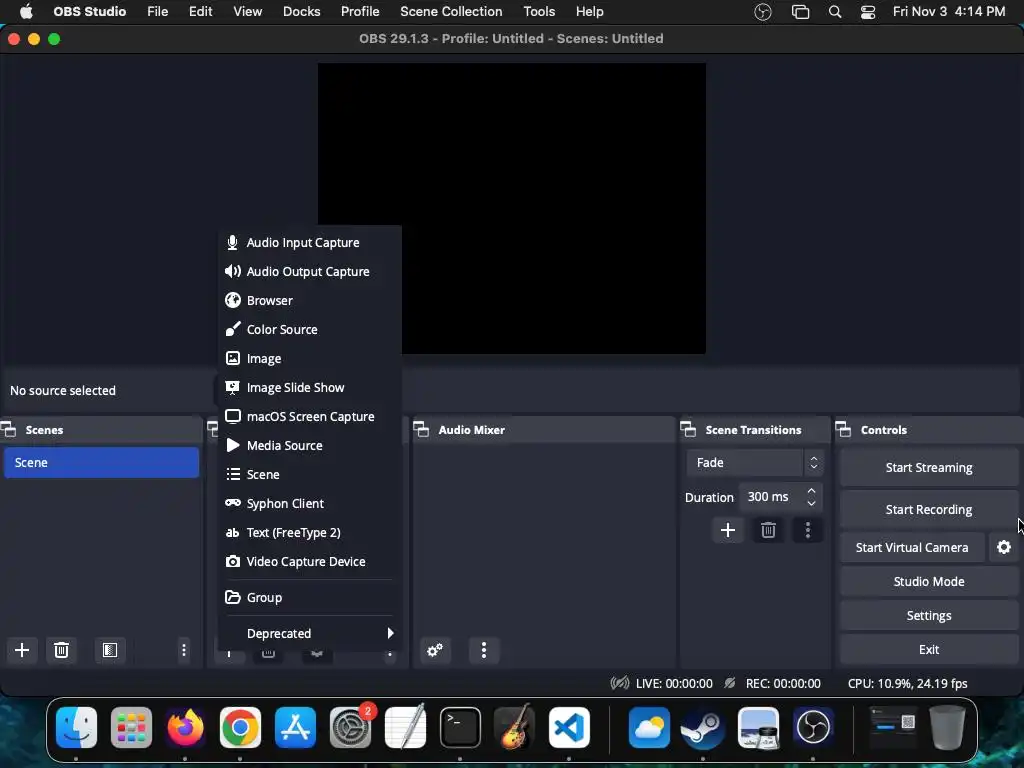Open macOS Control Center icon

pos(868,12)
